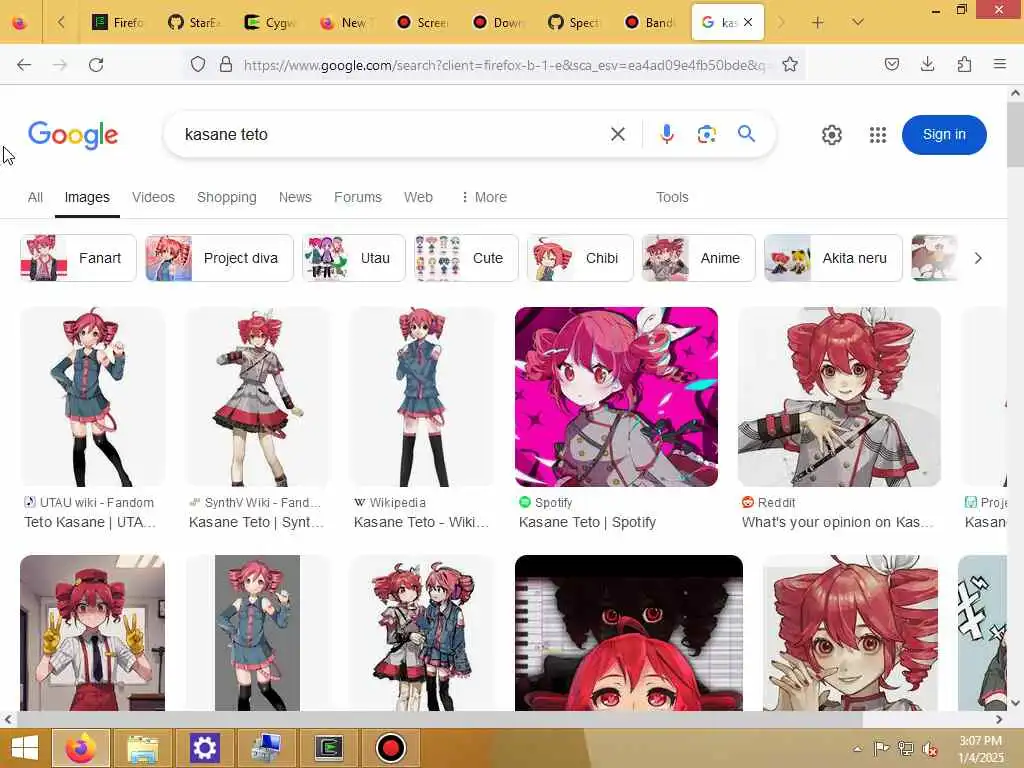The image size is (1024, 768).
Task: Switch to the Forums tab
Action: 358,197
